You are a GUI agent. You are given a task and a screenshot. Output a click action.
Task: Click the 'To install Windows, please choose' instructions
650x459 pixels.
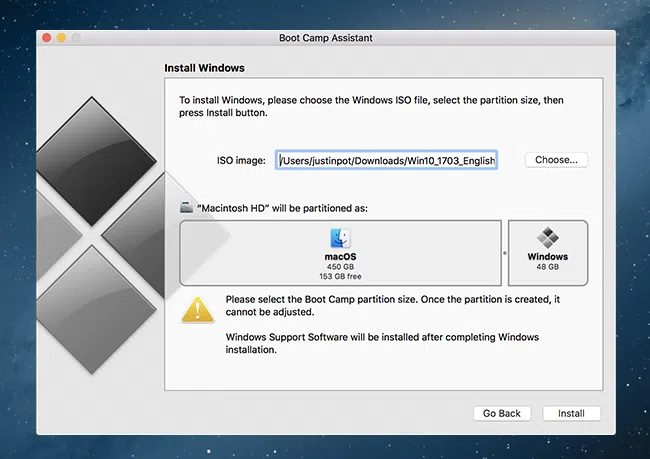point(371,106)
